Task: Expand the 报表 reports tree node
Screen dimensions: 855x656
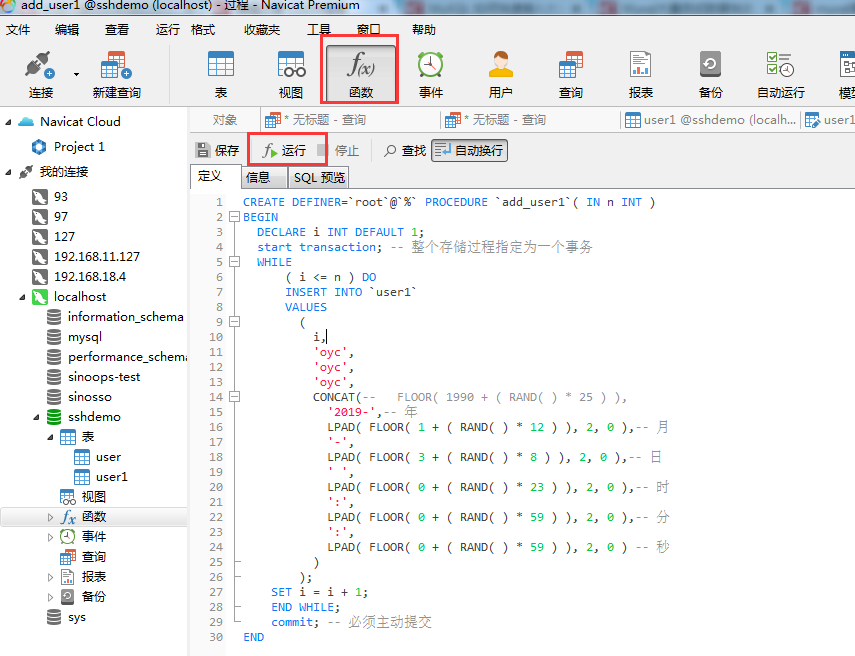Action: point(50,577)
